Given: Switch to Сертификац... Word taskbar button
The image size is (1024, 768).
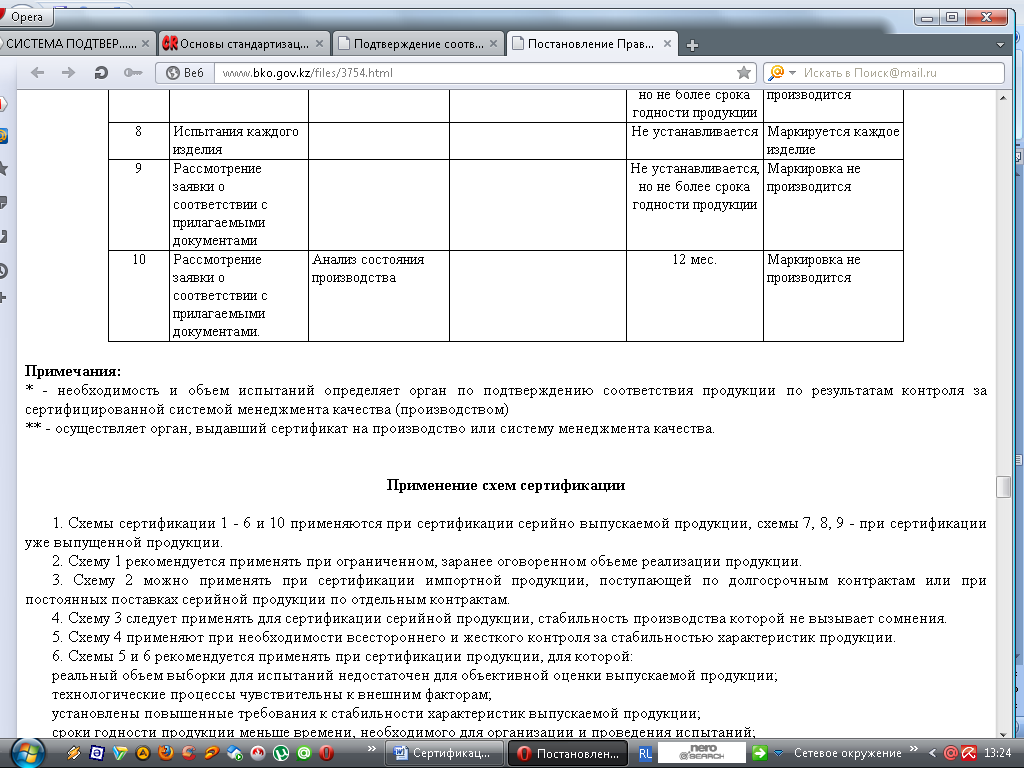Looking at the screenshot, I should 445,753.
